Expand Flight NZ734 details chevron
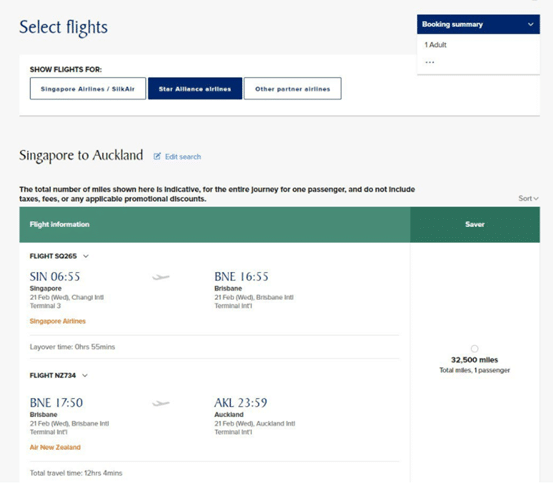This screenshot has width=553, height=485. click(x=85, y=375)
